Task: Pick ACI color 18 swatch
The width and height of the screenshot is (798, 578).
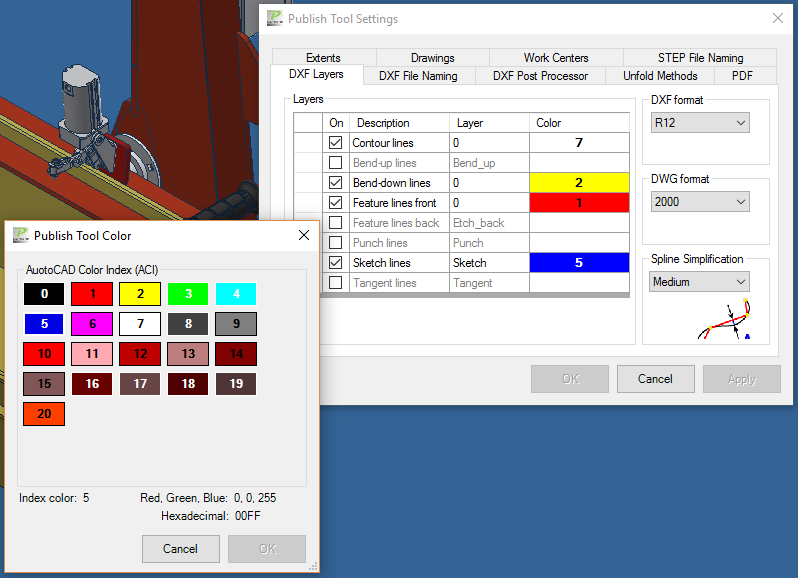Action: (x=188, y=384)
